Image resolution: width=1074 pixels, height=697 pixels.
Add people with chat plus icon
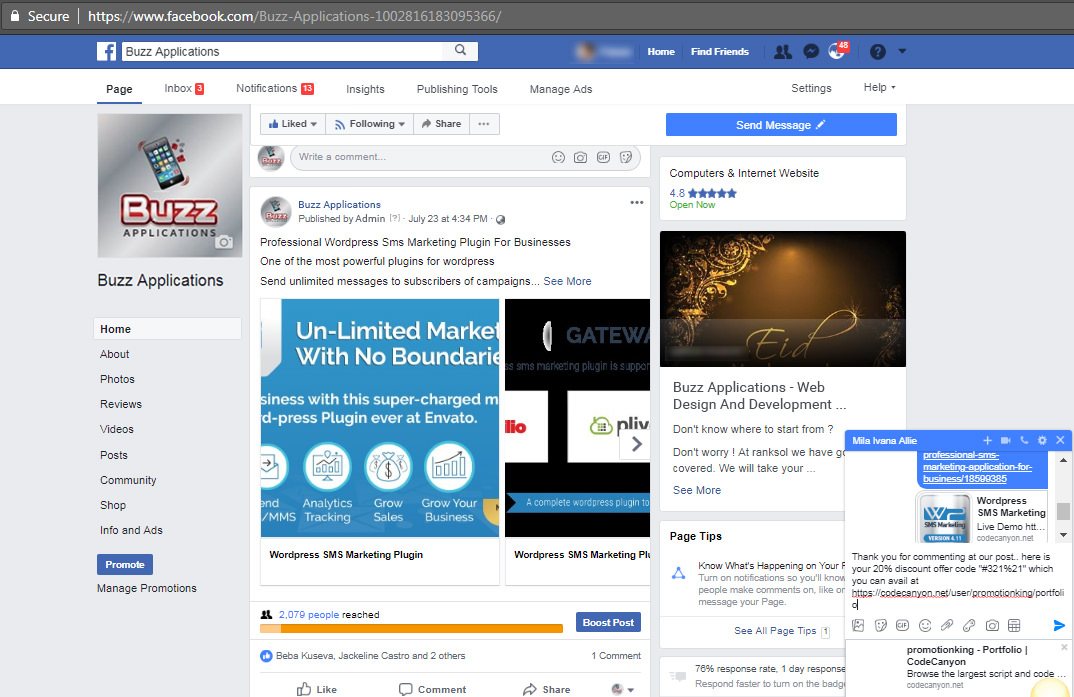(987, 440)
